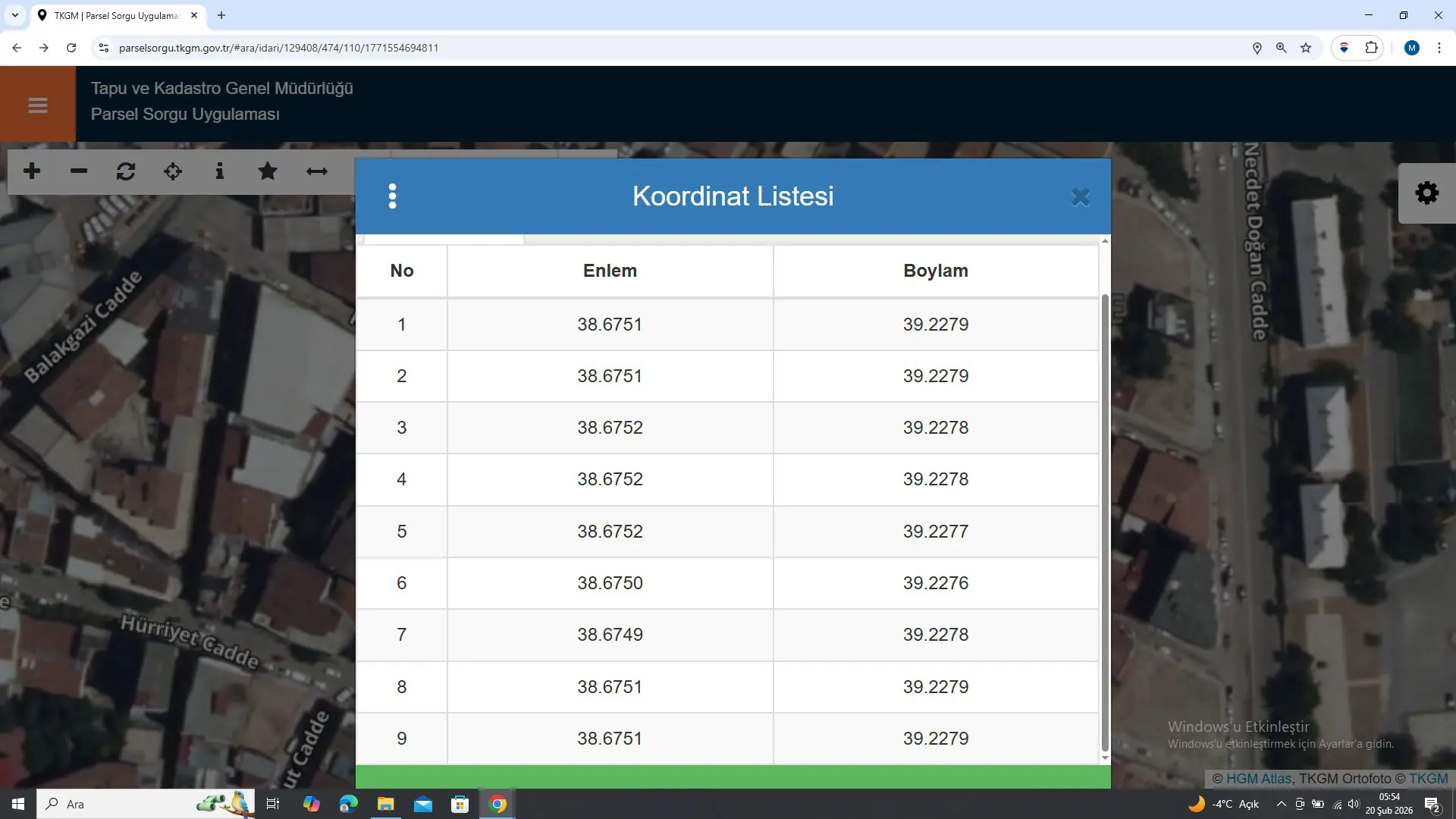This screenshot has width=1456, height=819.
Task: Click the map refresh arrows icon
Action: click(126, 171)
